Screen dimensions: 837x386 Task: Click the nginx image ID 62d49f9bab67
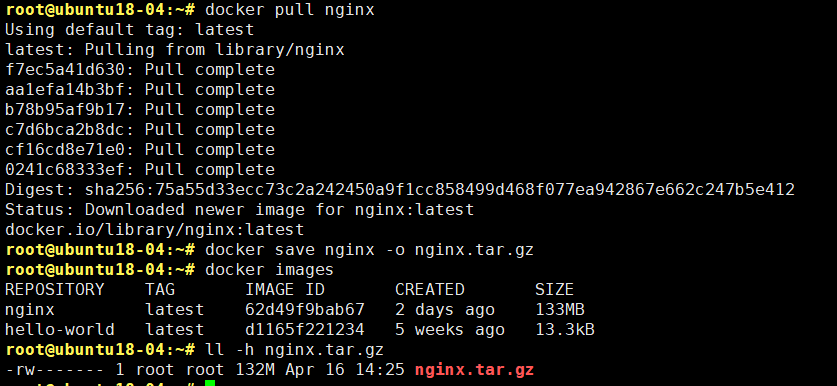(x=305, y=310)
